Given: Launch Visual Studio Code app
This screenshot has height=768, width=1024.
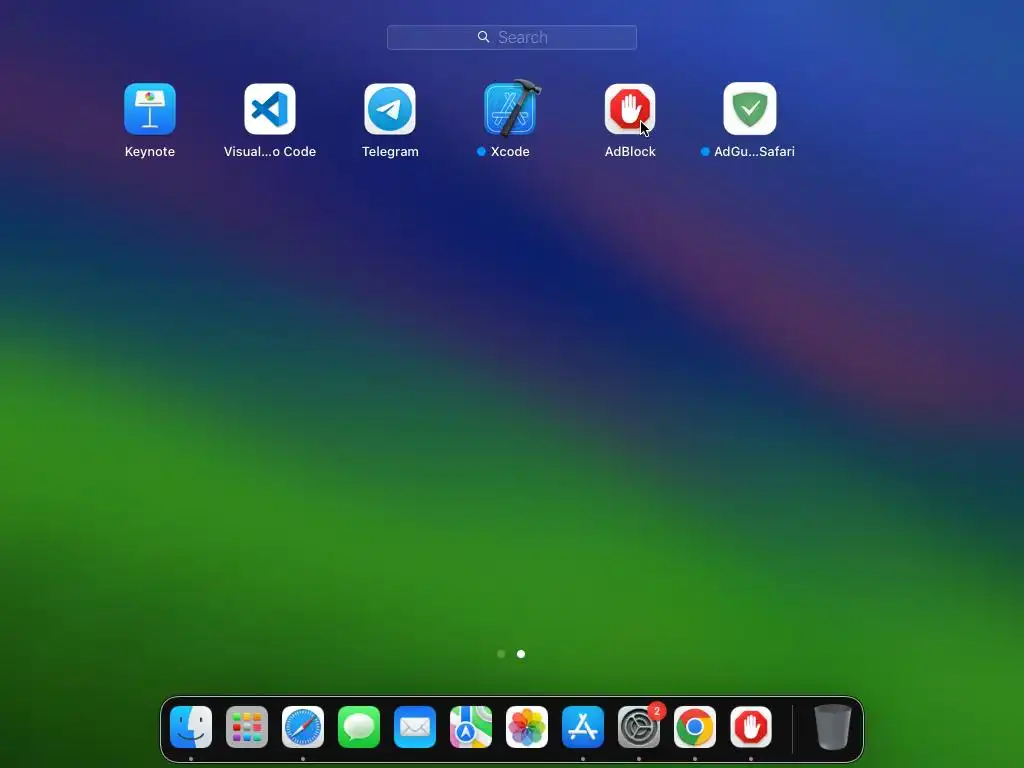Looking at the screenshot, I should [x=270, y=108].
